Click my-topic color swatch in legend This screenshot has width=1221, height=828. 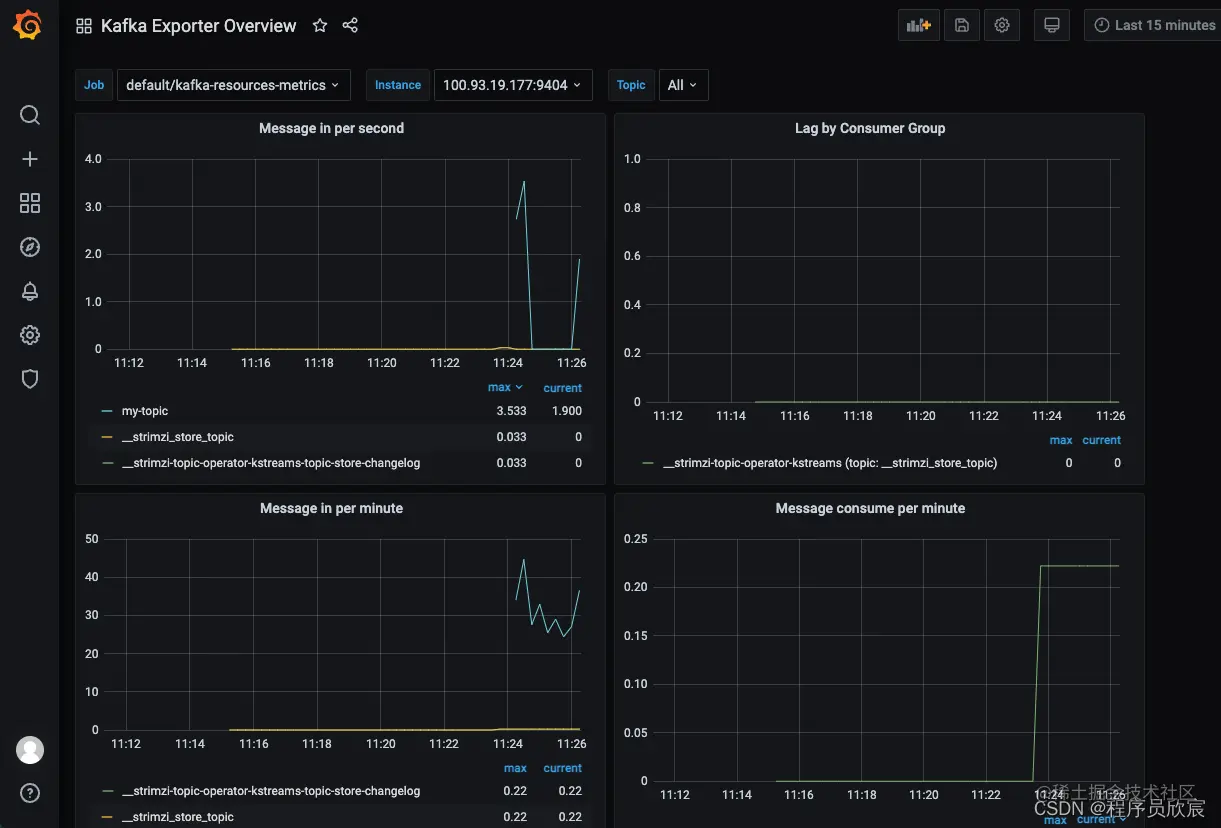(107, 411)
